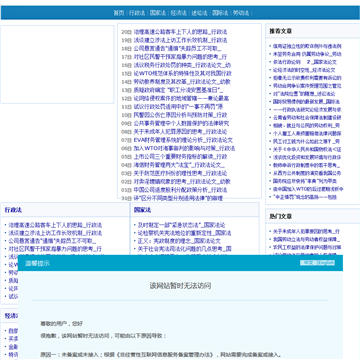Switch the warning dialog to 中文
The width and height of the screenshot is (360, 360).
(308, 263)
